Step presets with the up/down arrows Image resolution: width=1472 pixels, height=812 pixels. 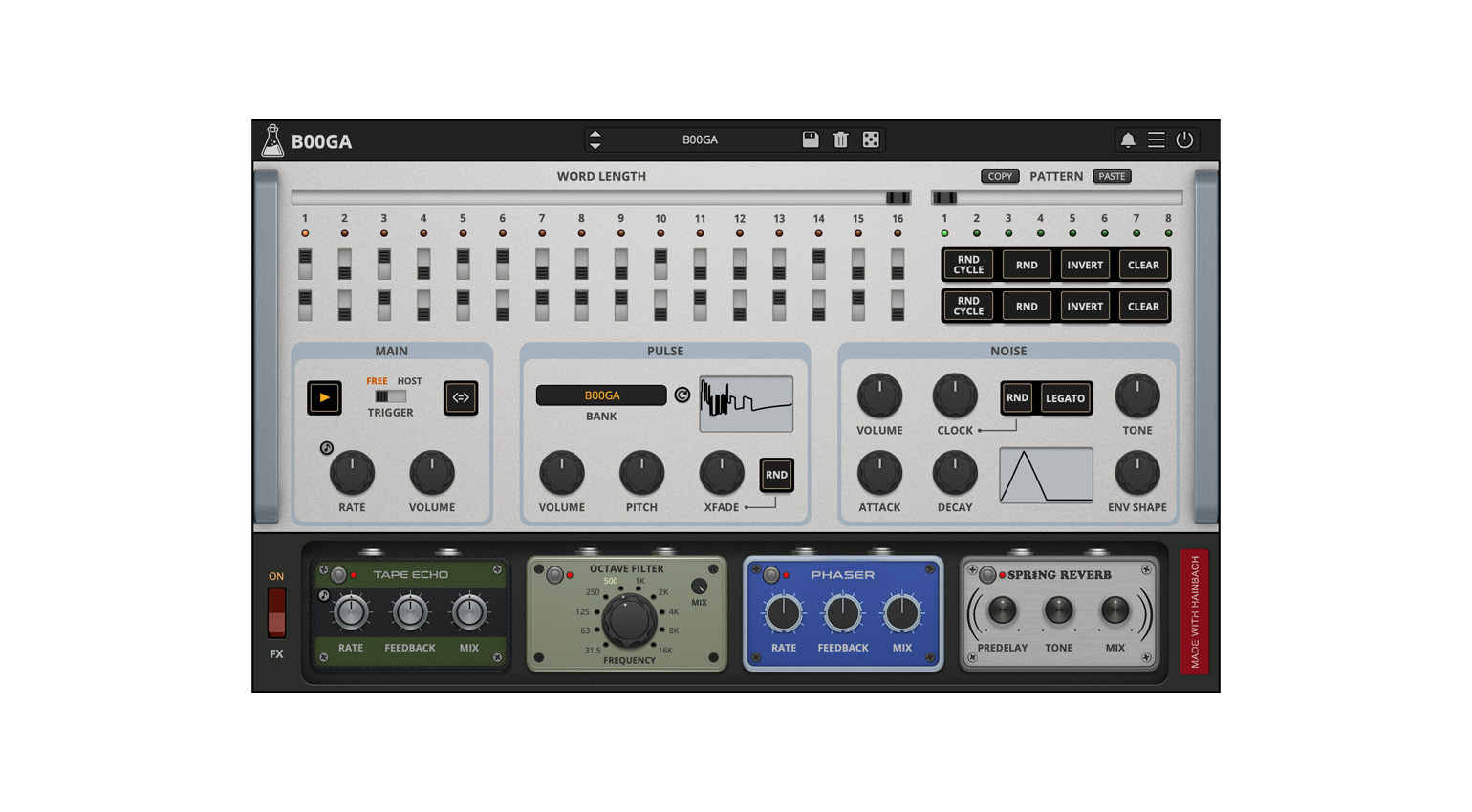(x=595, y=140)
